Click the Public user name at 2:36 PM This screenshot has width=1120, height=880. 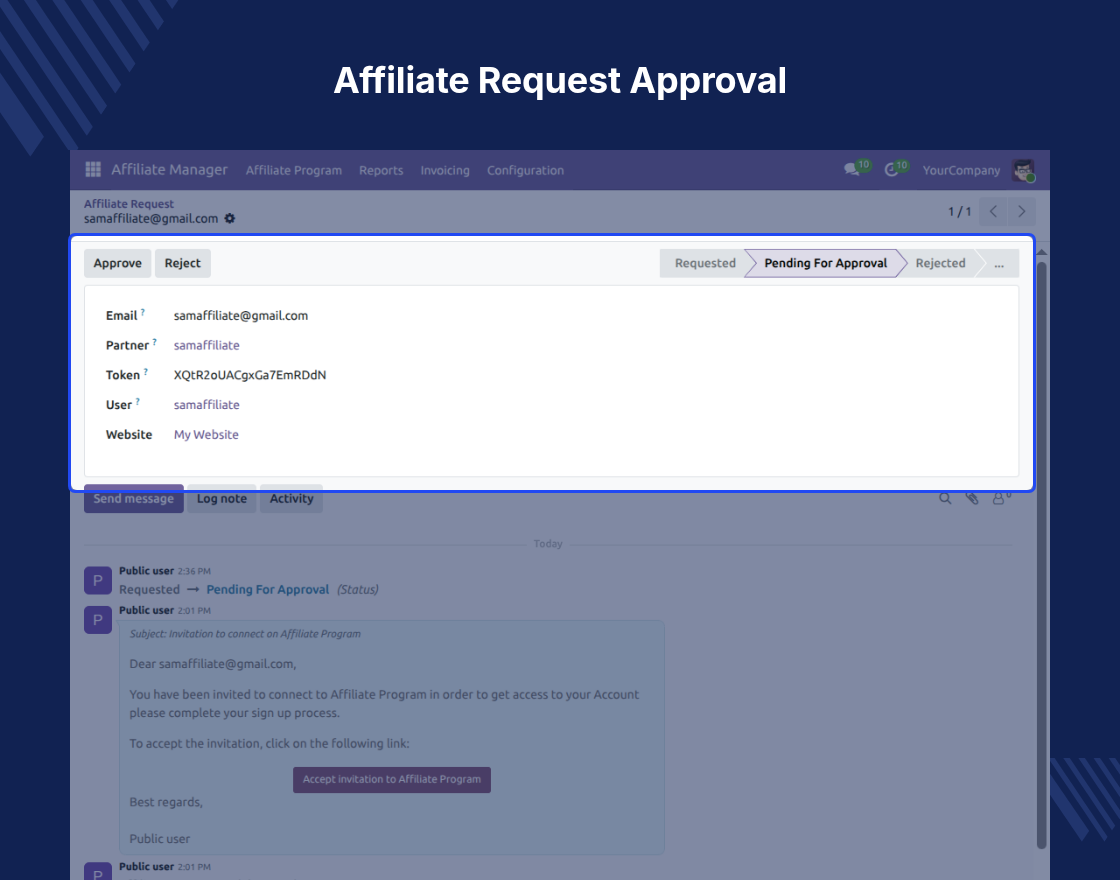pyautogui.click(x=146, y=571)
